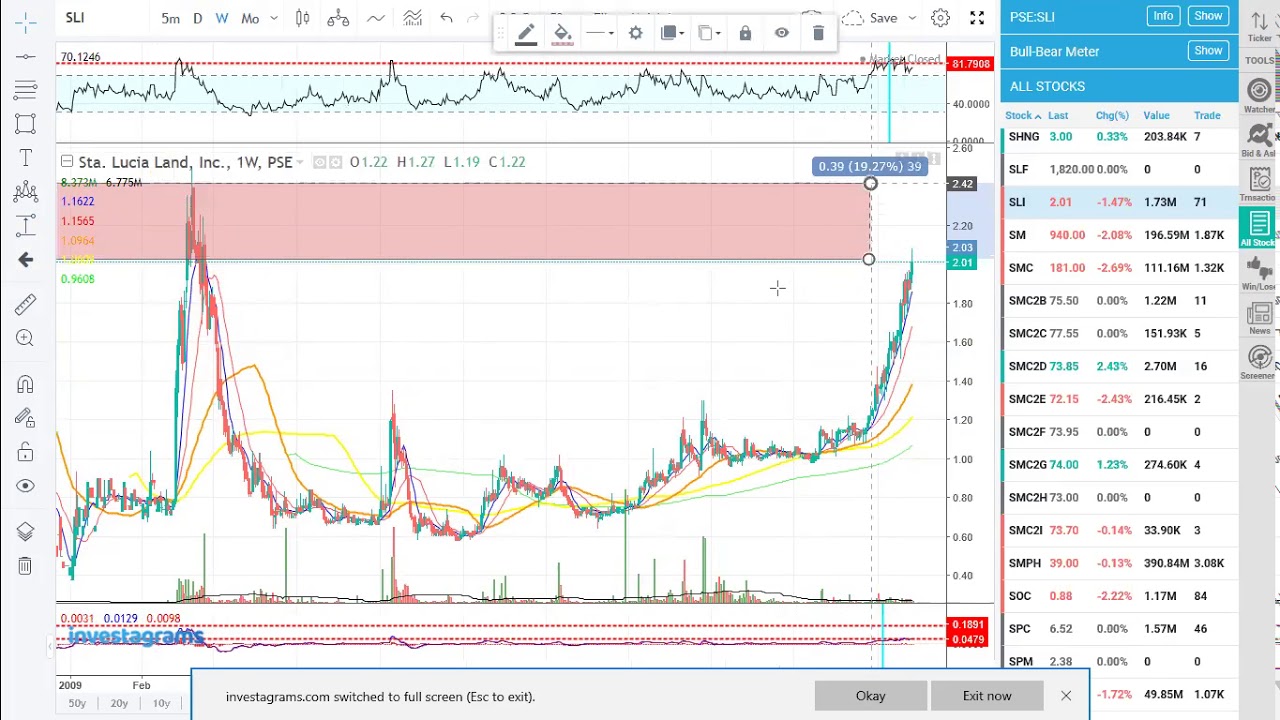
Task: Change drawing line color with pencil
Action: click(526, 33)
